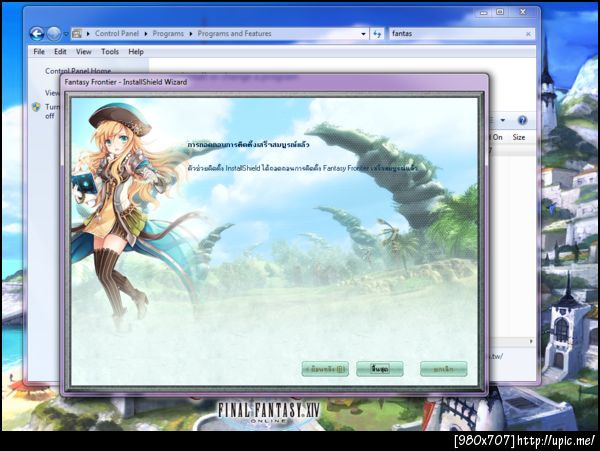The image size is (600, 451).
Task: Minimize the Programs and Features window
Action: pos(484,12)
